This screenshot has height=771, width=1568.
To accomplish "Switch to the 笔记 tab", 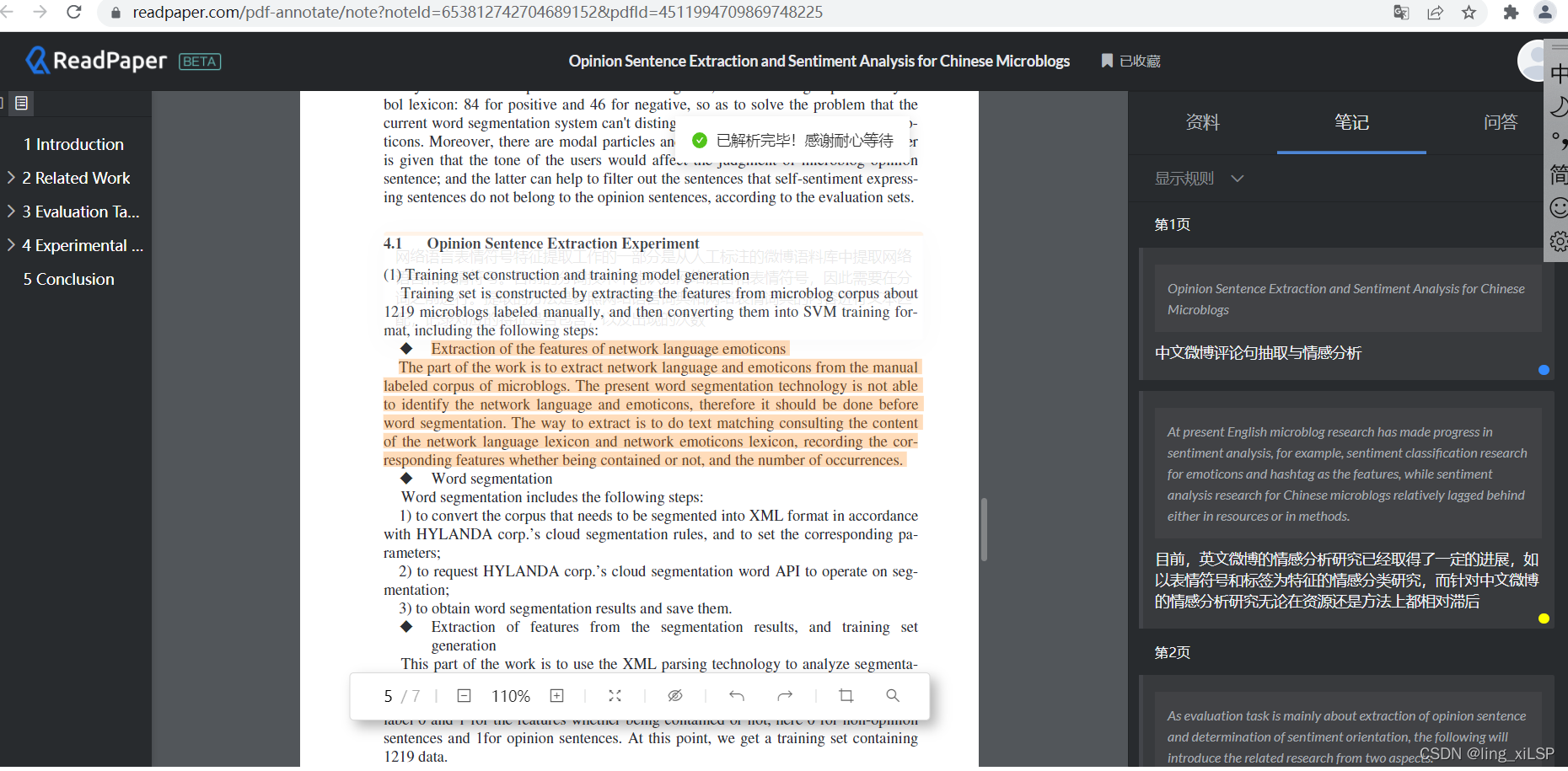I will pos(1351,122).
